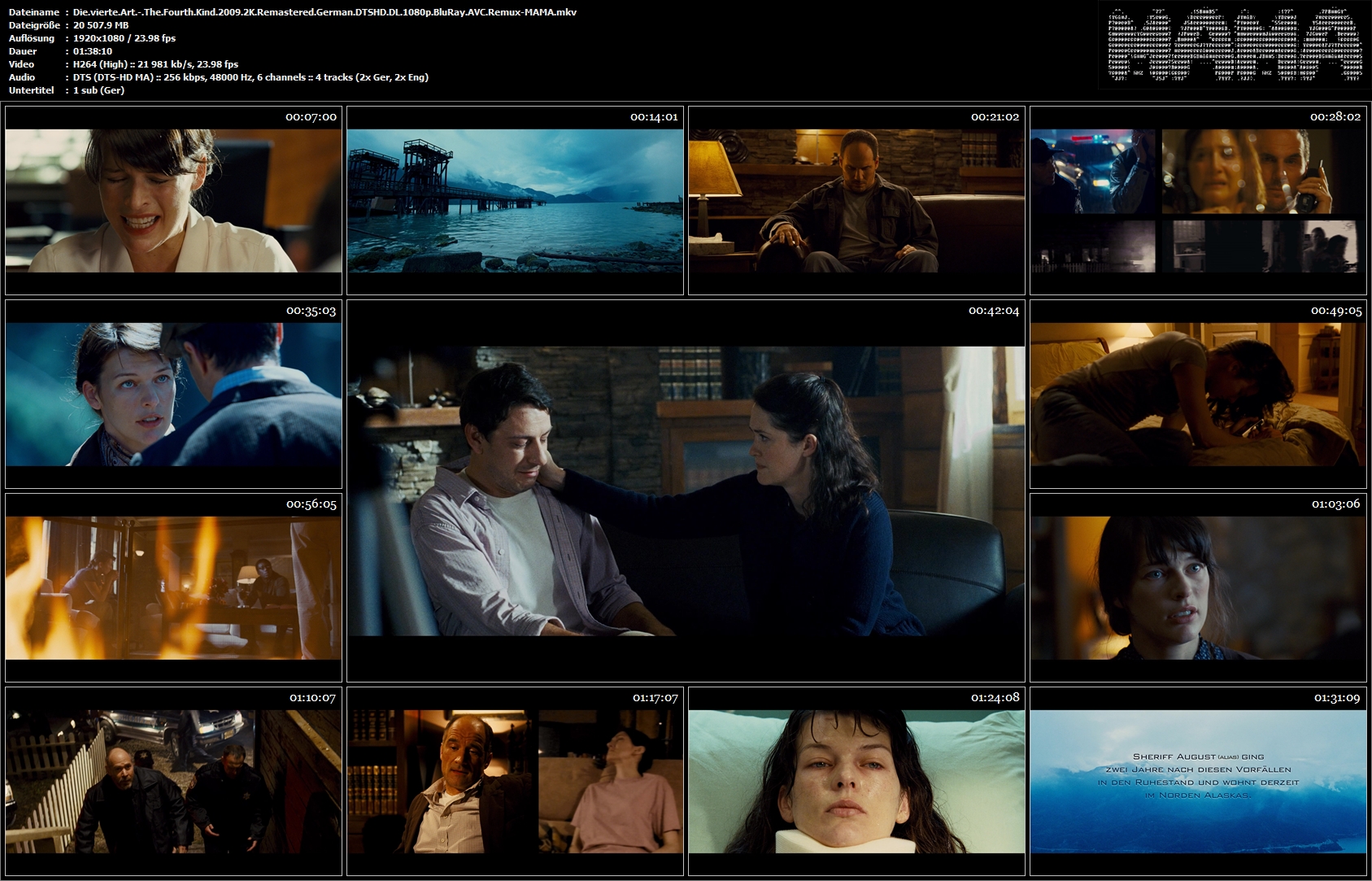Click the 00:21:02 timestamp
The width and height of the screenshot is (1372, 881).
click(x=995, y=117)
